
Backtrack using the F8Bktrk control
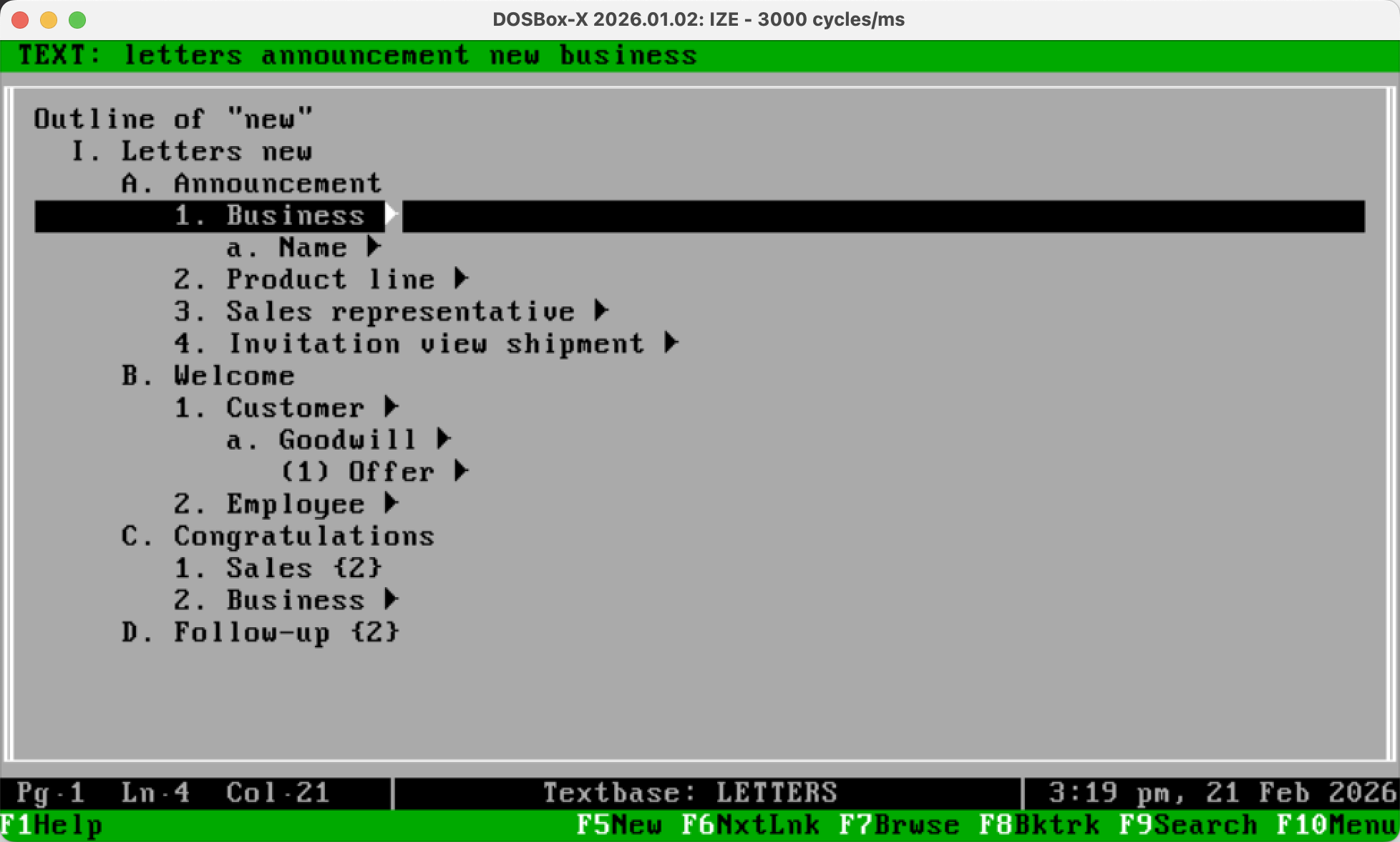click(1038, 825)
